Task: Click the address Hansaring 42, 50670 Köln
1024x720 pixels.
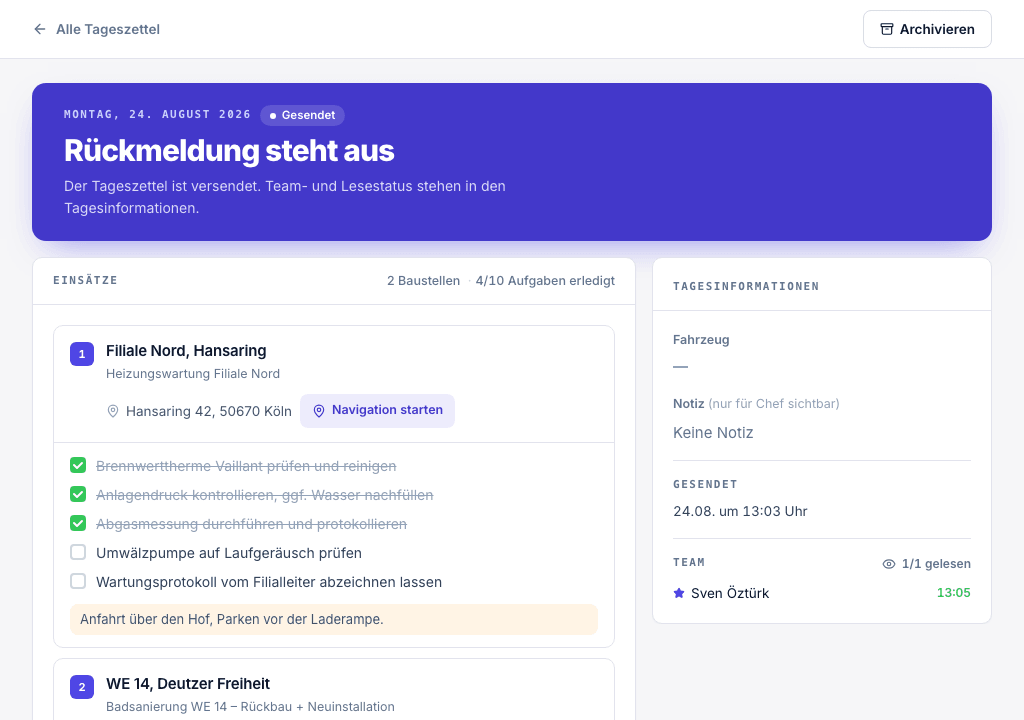Action: 209,411
